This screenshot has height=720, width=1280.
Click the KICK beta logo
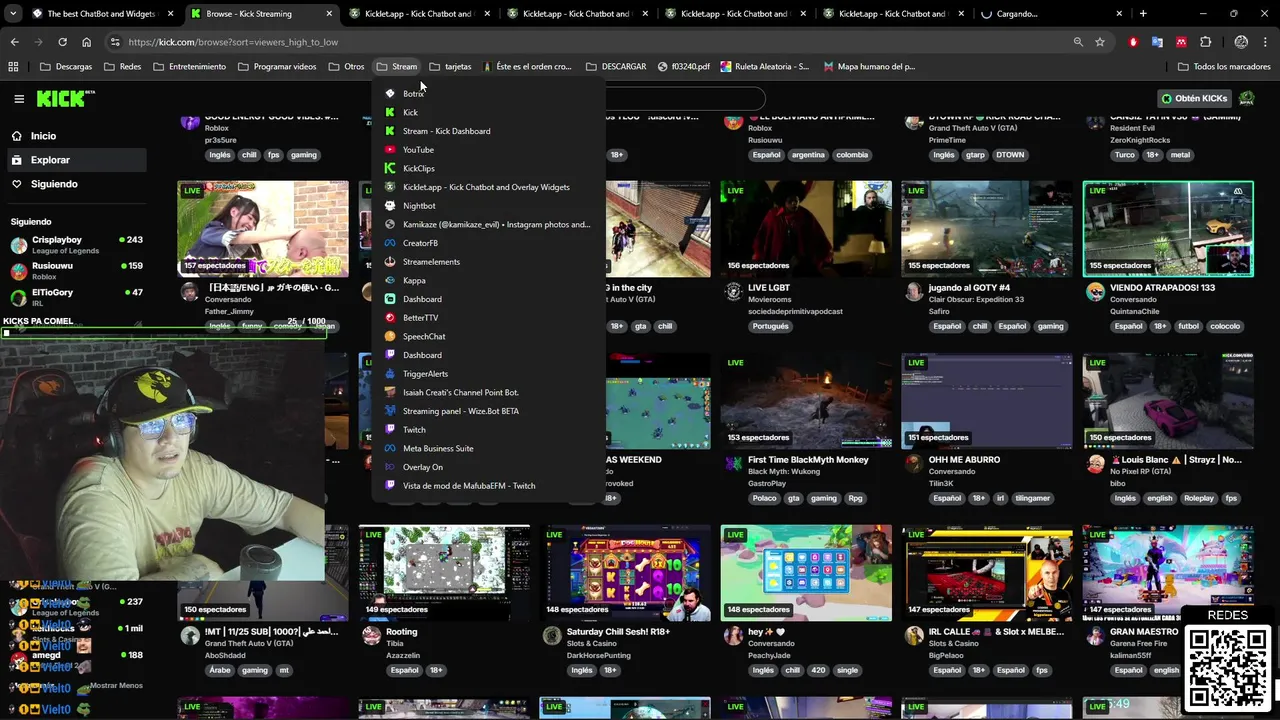tap(65, 98)
